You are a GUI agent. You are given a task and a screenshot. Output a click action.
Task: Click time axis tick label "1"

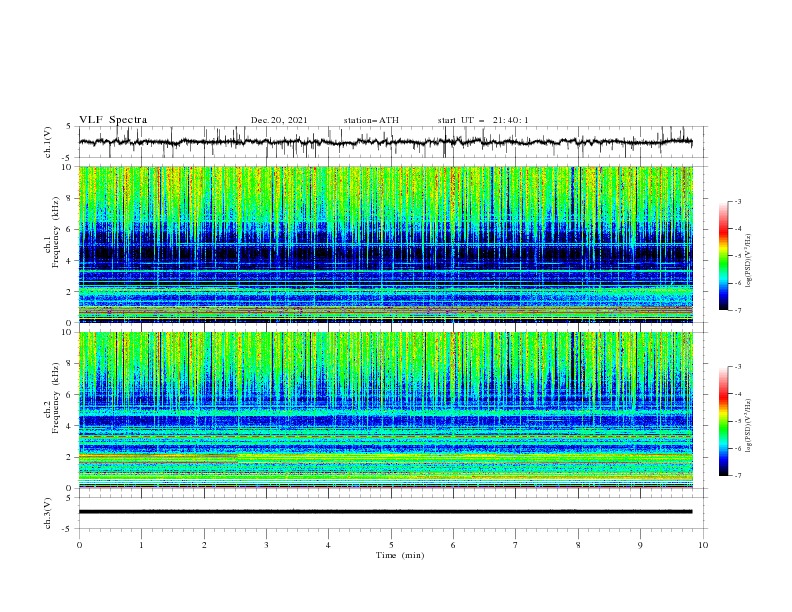tap(141, 545)
